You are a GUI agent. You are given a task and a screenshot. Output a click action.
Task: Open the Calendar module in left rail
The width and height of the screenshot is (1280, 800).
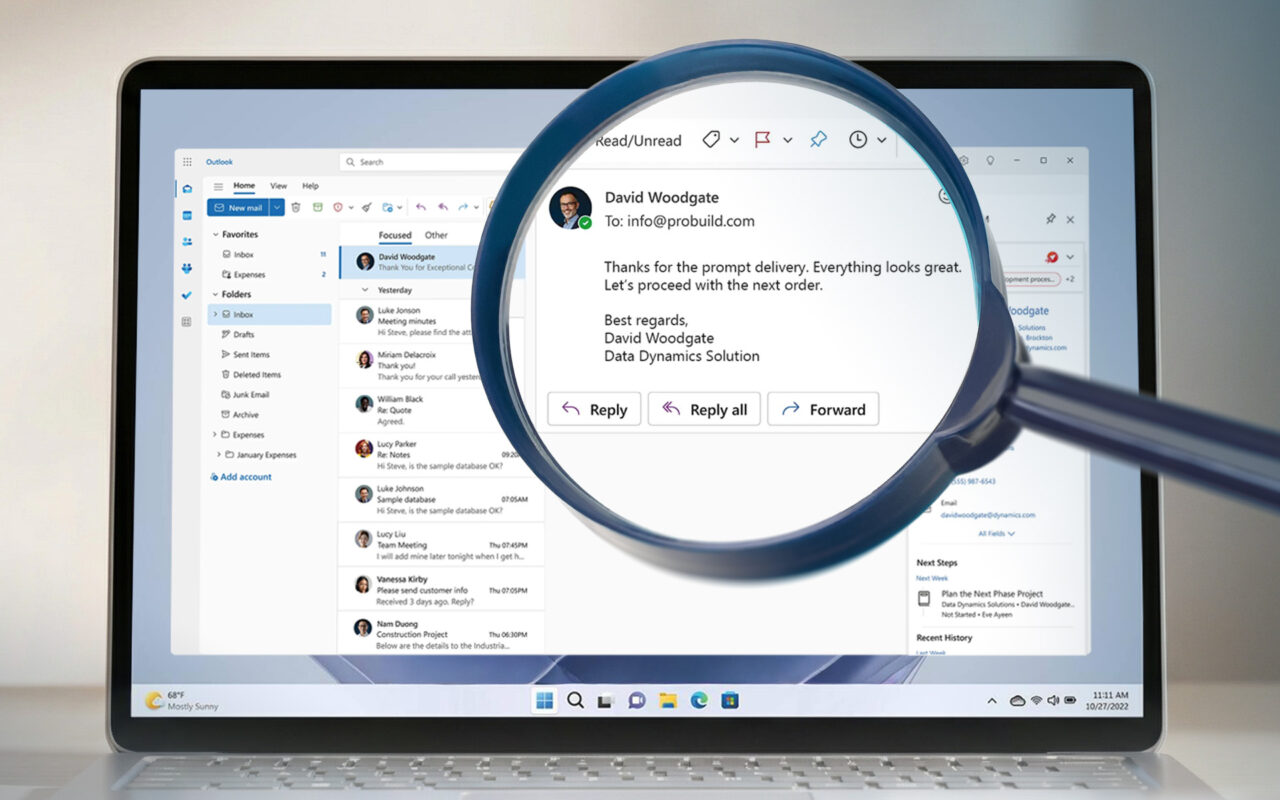click(x=187, y=215)
